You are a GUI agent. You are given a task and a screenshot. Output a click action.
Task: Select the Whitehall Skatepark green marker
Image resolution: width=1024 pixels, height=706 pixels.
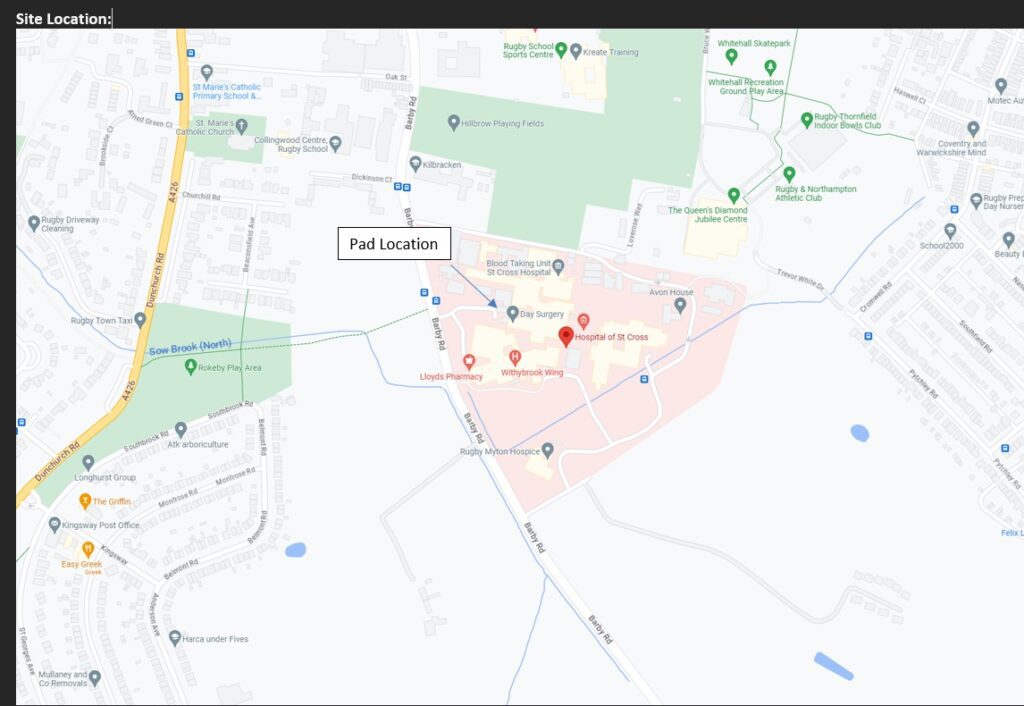731,55
